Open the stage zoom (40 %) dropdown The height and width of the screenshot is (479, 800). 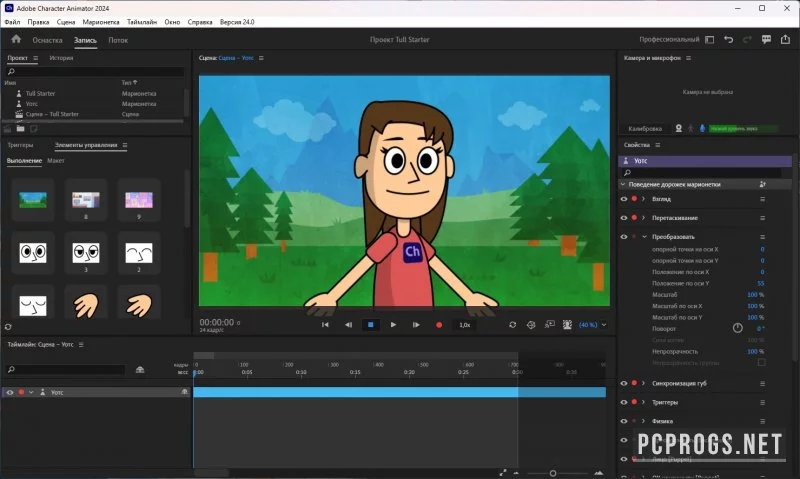pyautogui.click(x=604, y=324)
